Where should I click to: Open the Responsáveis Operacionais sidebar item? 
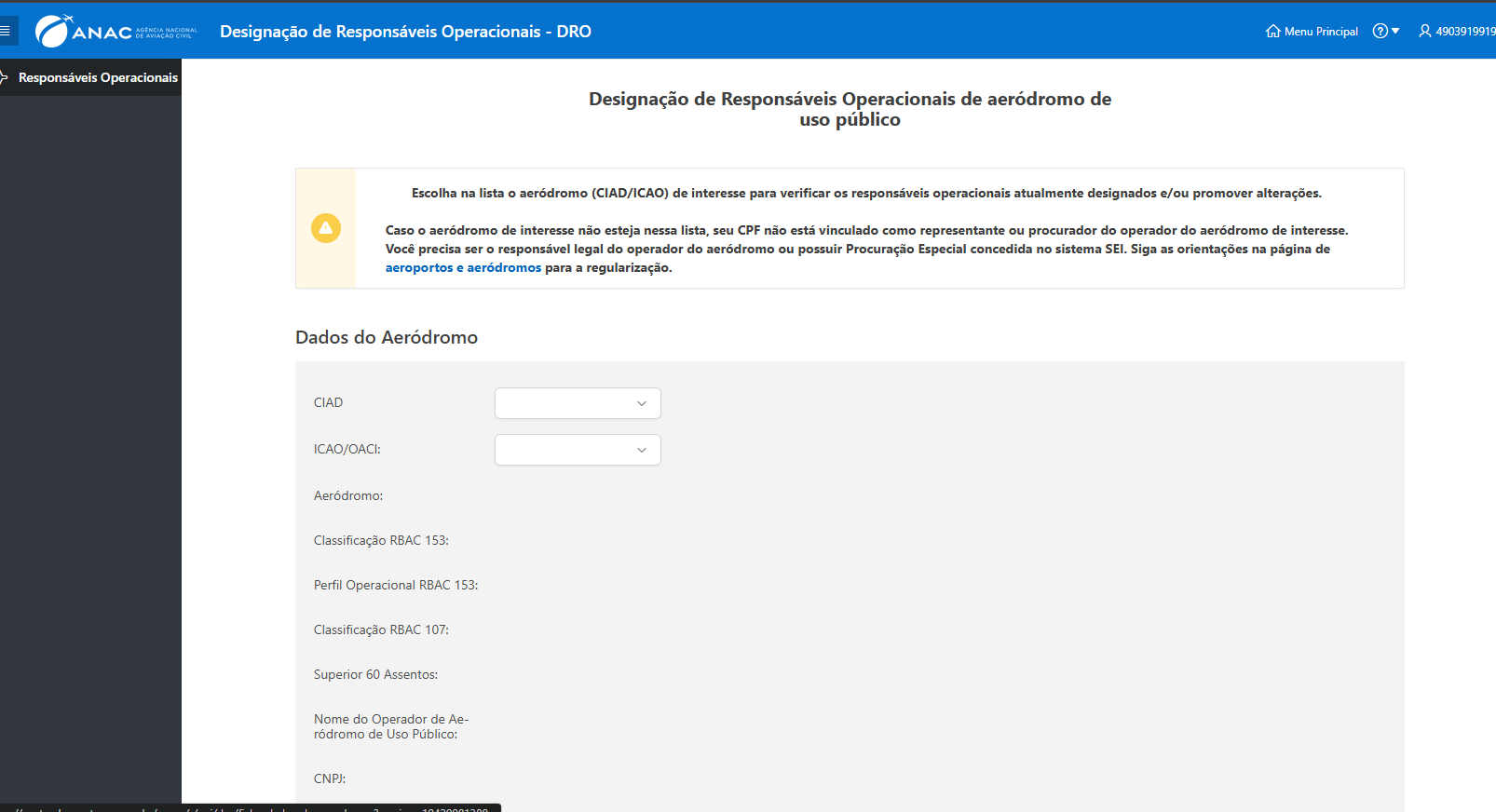click(x=90, y=77)
